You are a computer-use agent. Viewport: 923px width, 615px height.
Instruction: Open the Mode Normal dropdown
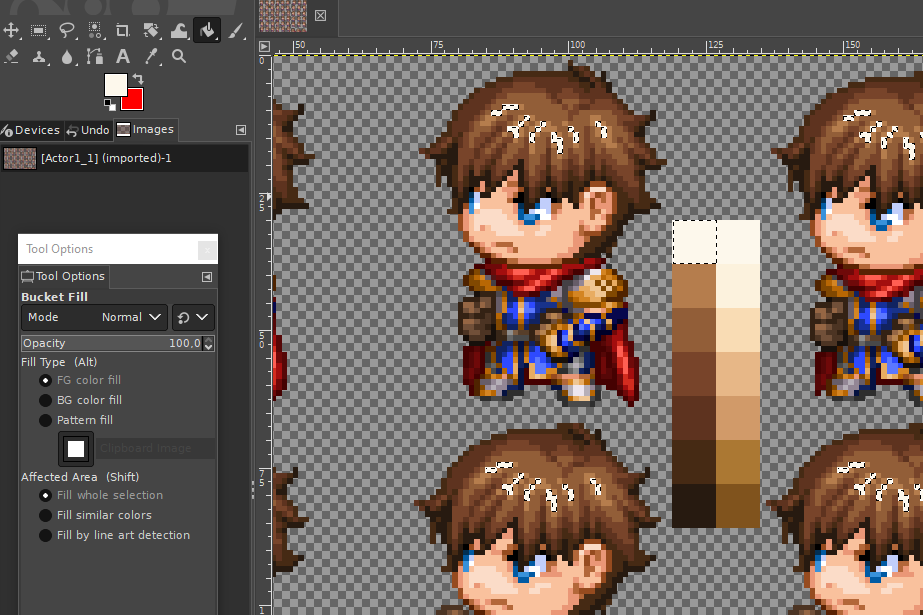pyautogui.click(x=94, y=317)
